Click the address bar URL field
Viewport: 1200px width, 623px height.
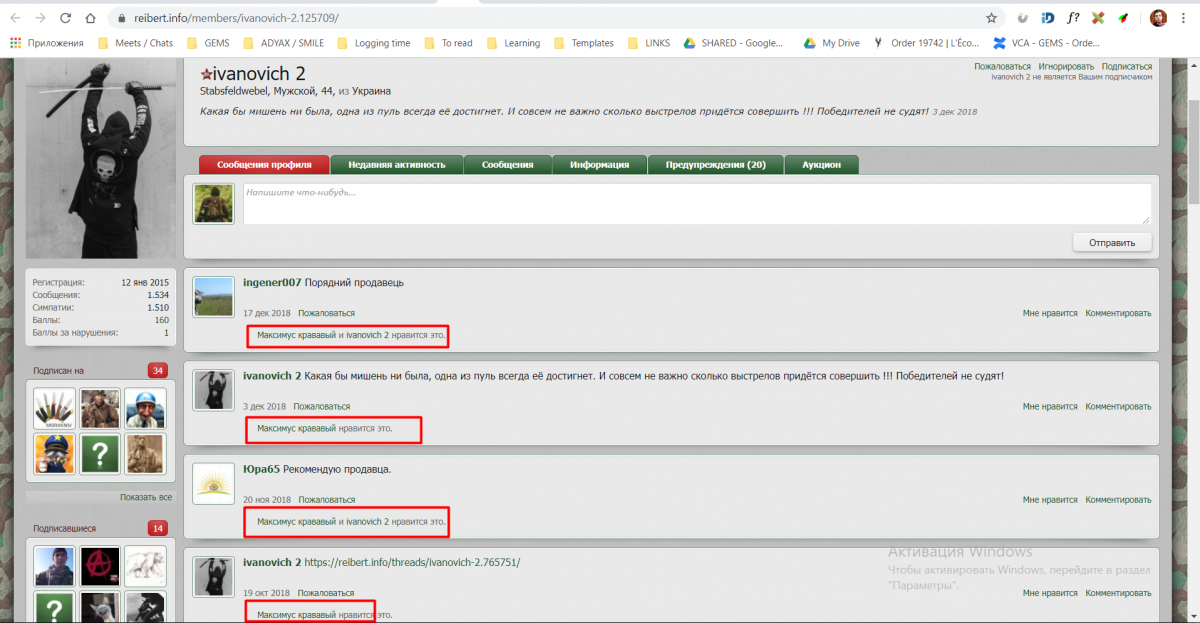540,18
